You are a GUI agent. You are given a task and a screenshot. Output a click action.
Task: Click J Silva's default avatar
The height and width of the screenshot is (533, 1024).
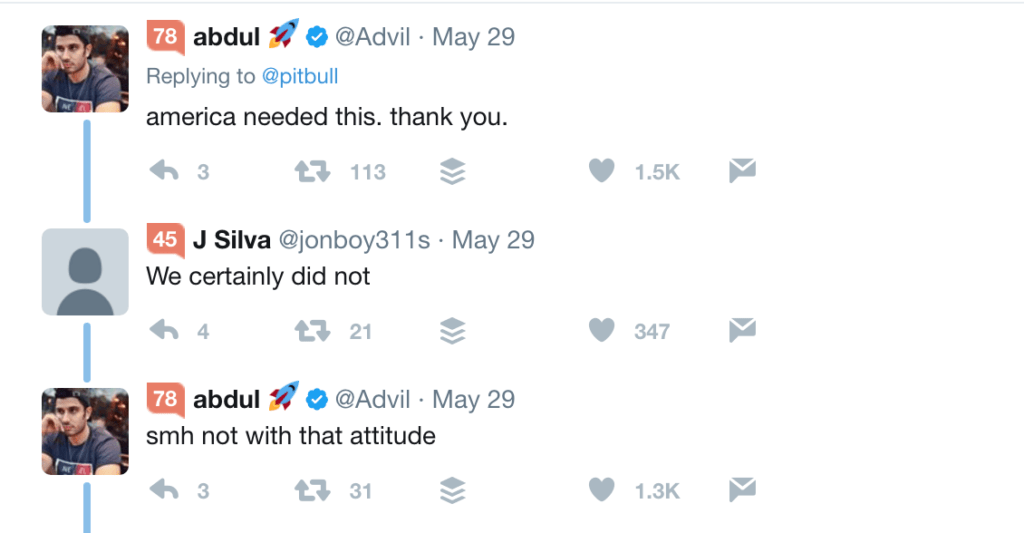click(x=85, y=272)
